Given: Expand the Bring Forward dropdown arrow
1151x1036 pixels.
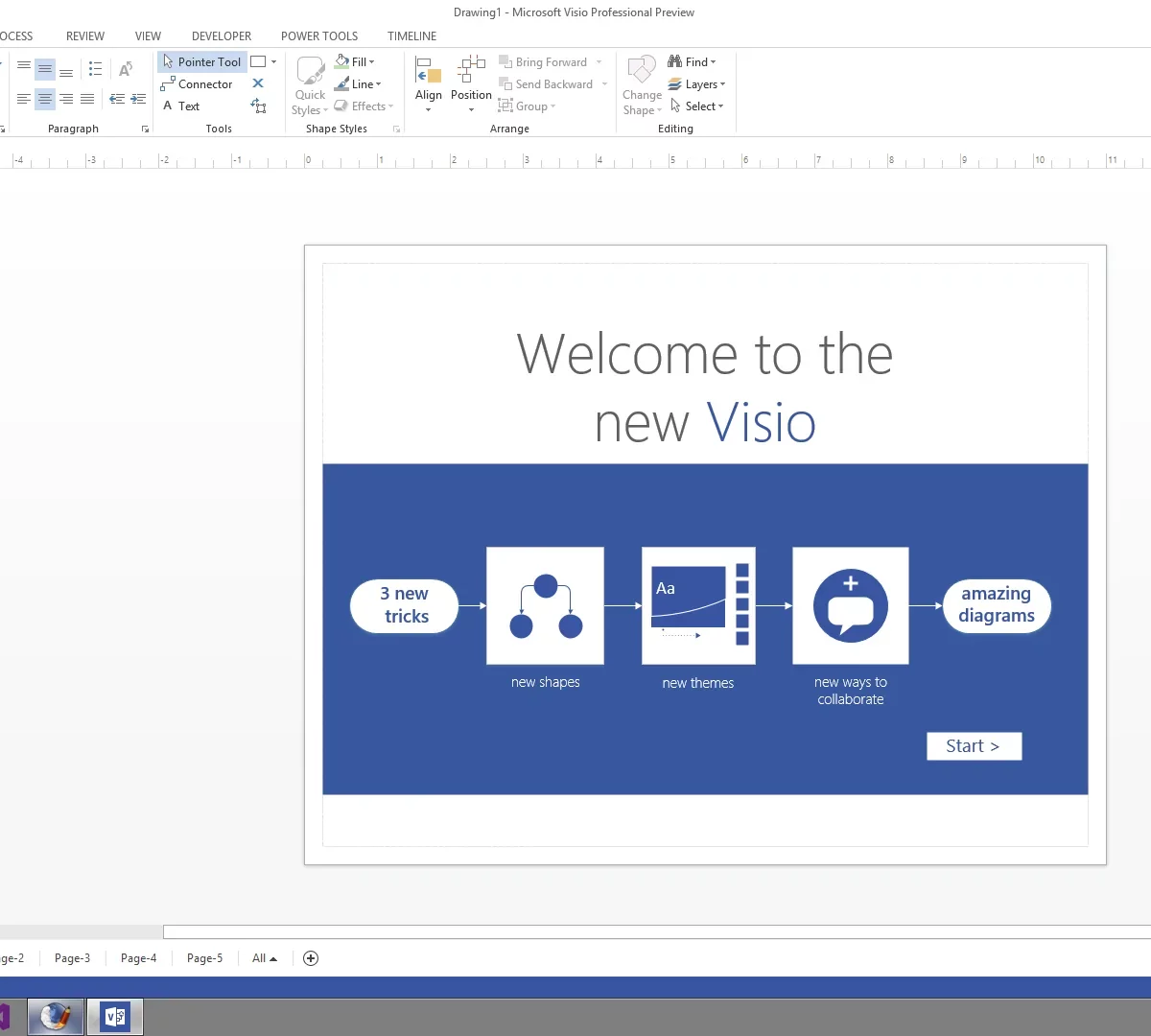Looking at the screenshot, I should (599, 62).
